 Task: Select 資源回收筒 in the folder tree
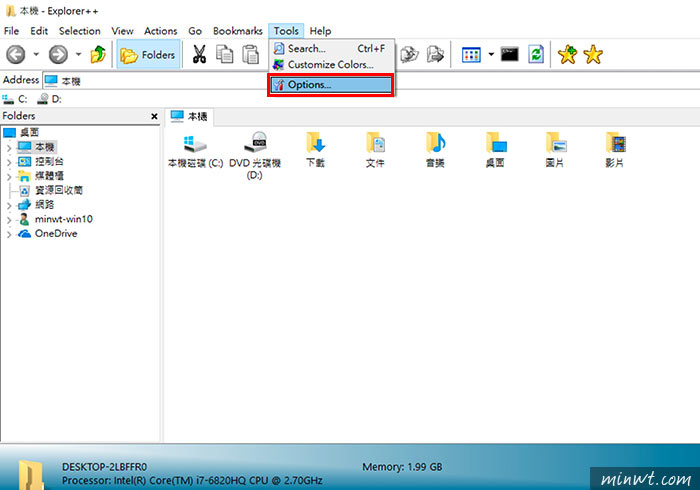pyautogui.click(x=50, y=191)
